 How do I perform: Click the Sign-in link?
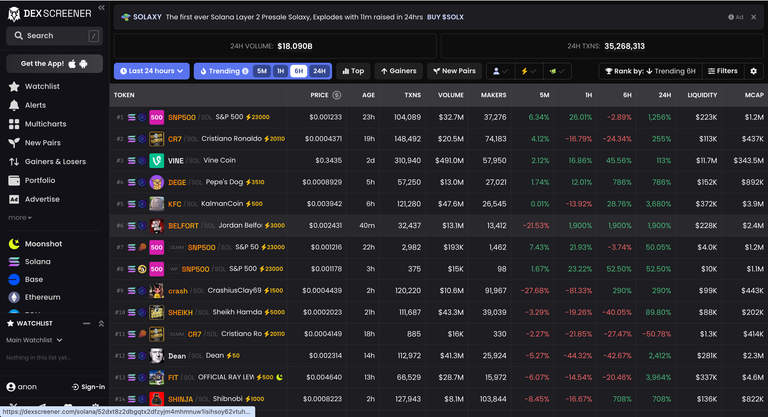(x=88, y=387)
